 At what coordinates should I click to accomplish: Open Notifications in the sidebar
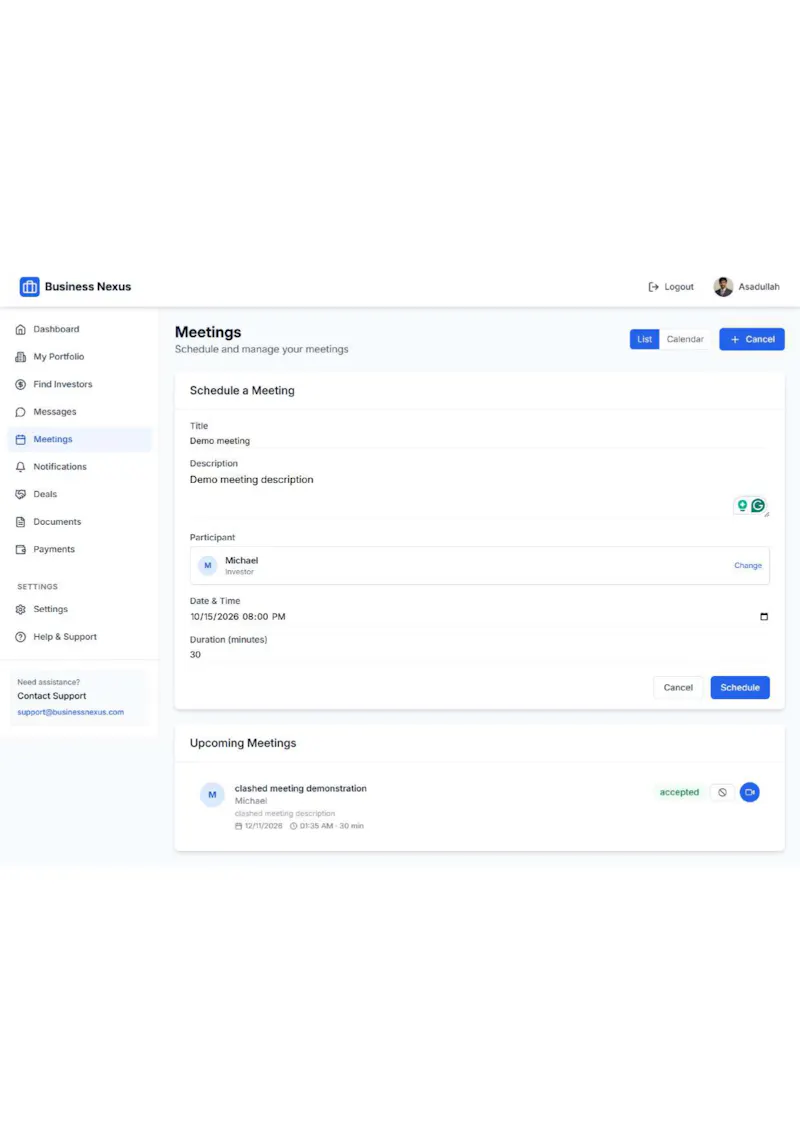79,466
